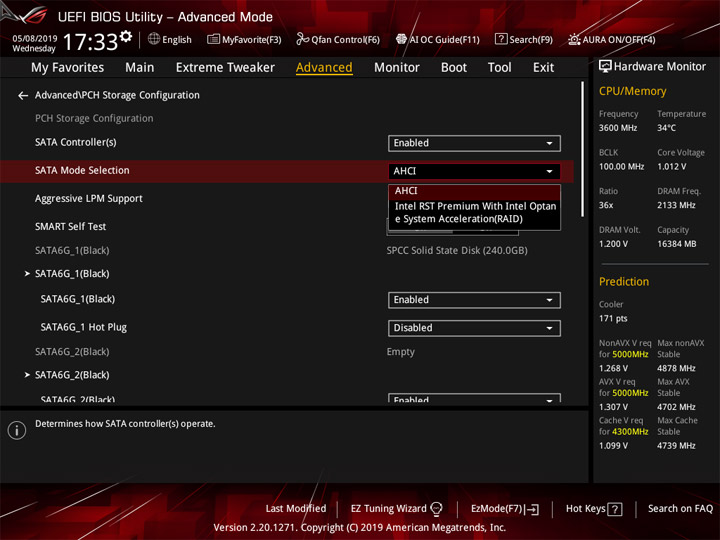Launch AI OC Guide(F11) brain icon
Viewport: 720px width, 540px height.
[401, 39]
